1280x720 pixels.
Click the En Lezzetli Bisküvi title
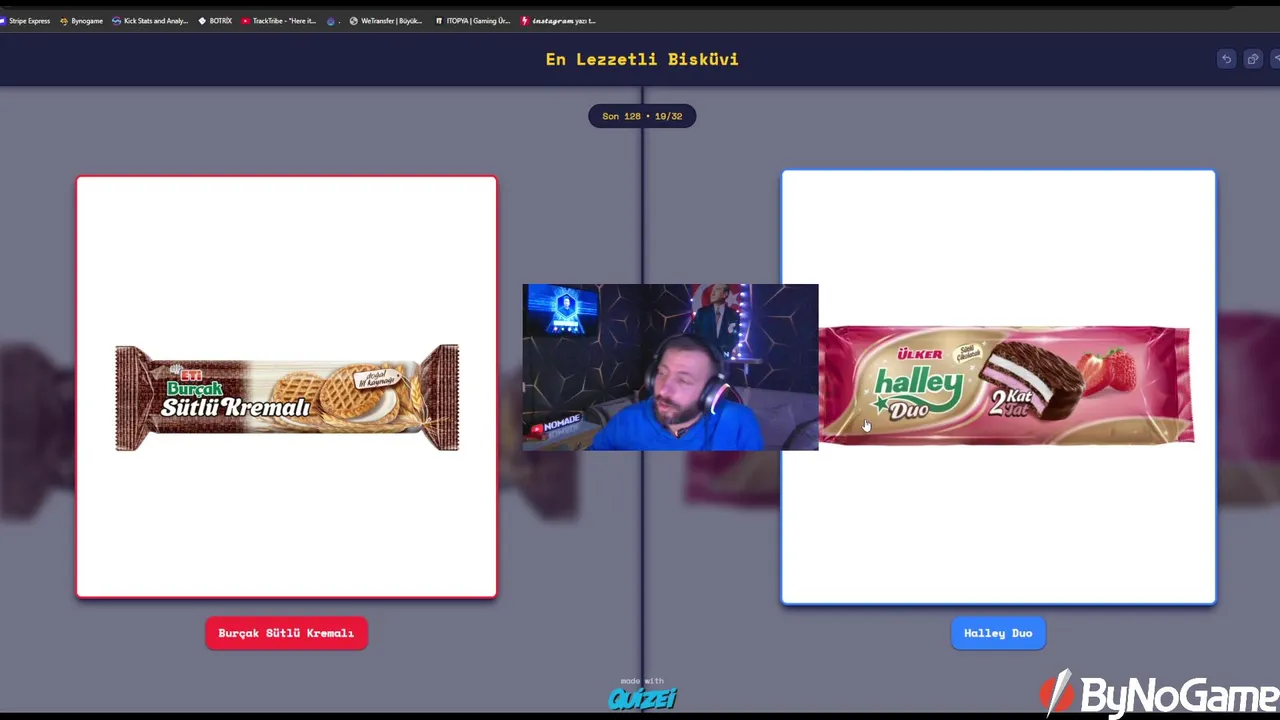pyautogui.click(x=642, y=59)
